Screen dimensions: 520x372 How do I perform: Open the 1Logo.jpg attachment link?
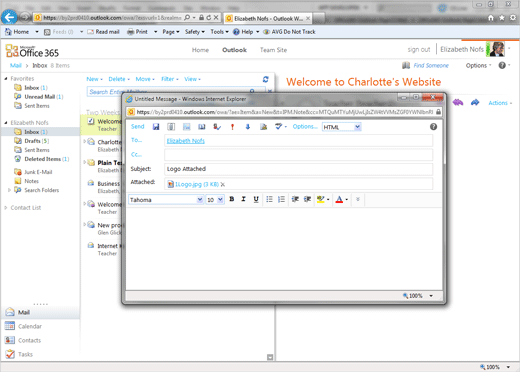[197, 184]
